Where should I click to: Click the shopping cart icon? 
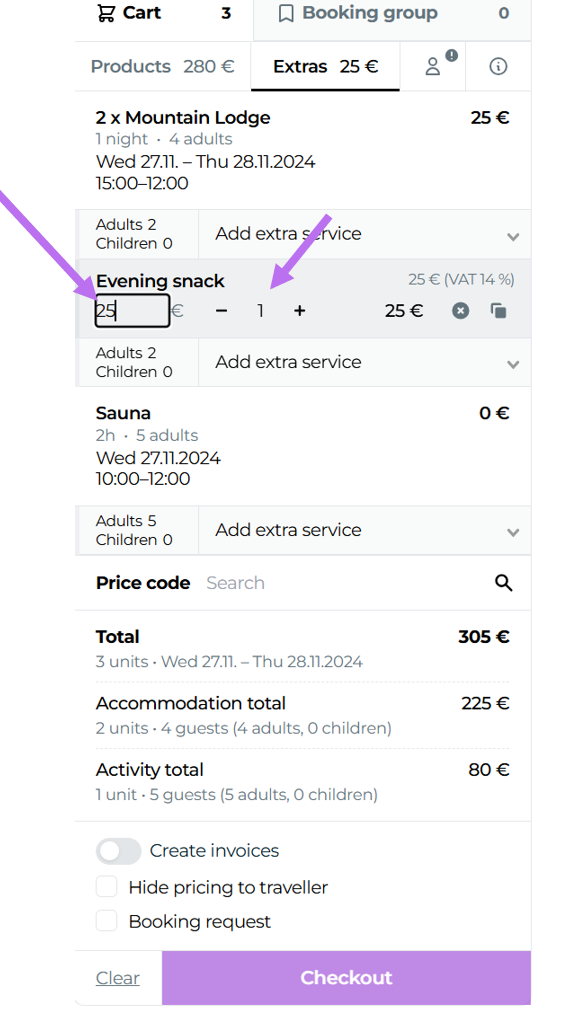click(105, 13)
